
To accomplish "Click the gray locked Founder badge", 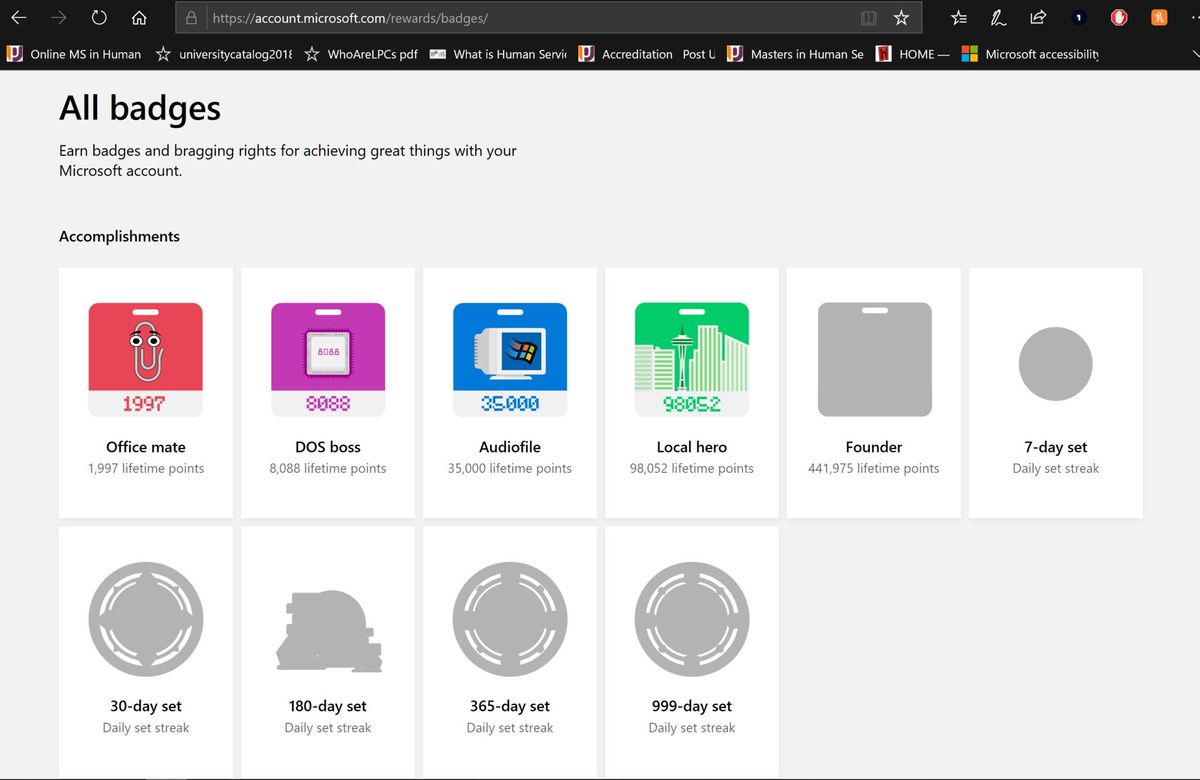I will [x=875, y=359].
